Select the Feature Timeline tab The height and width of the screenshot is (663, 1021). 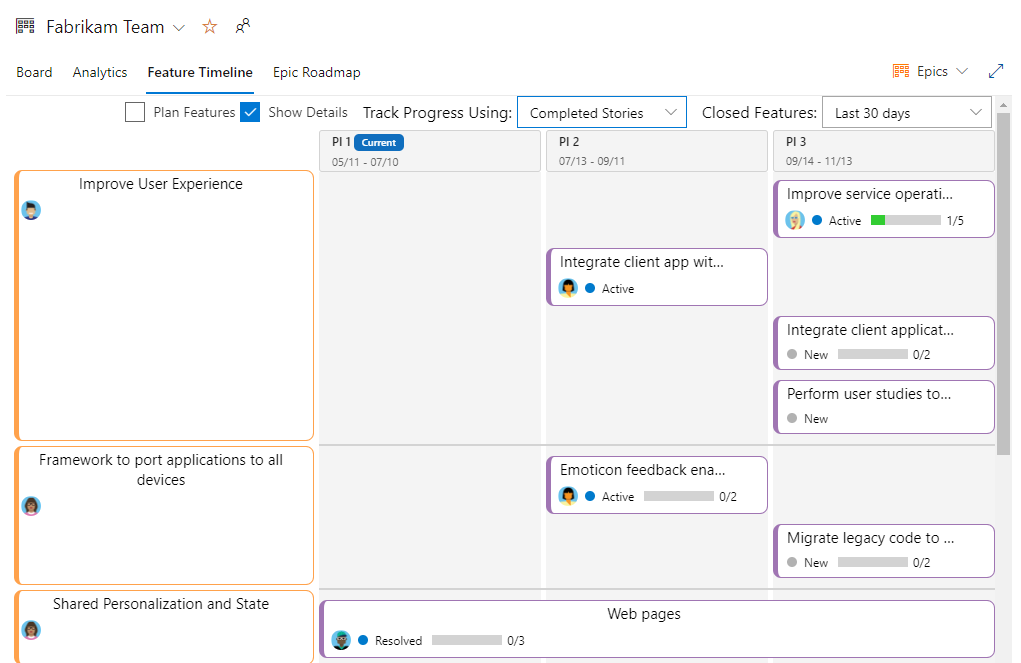click(x=200, y=72)
